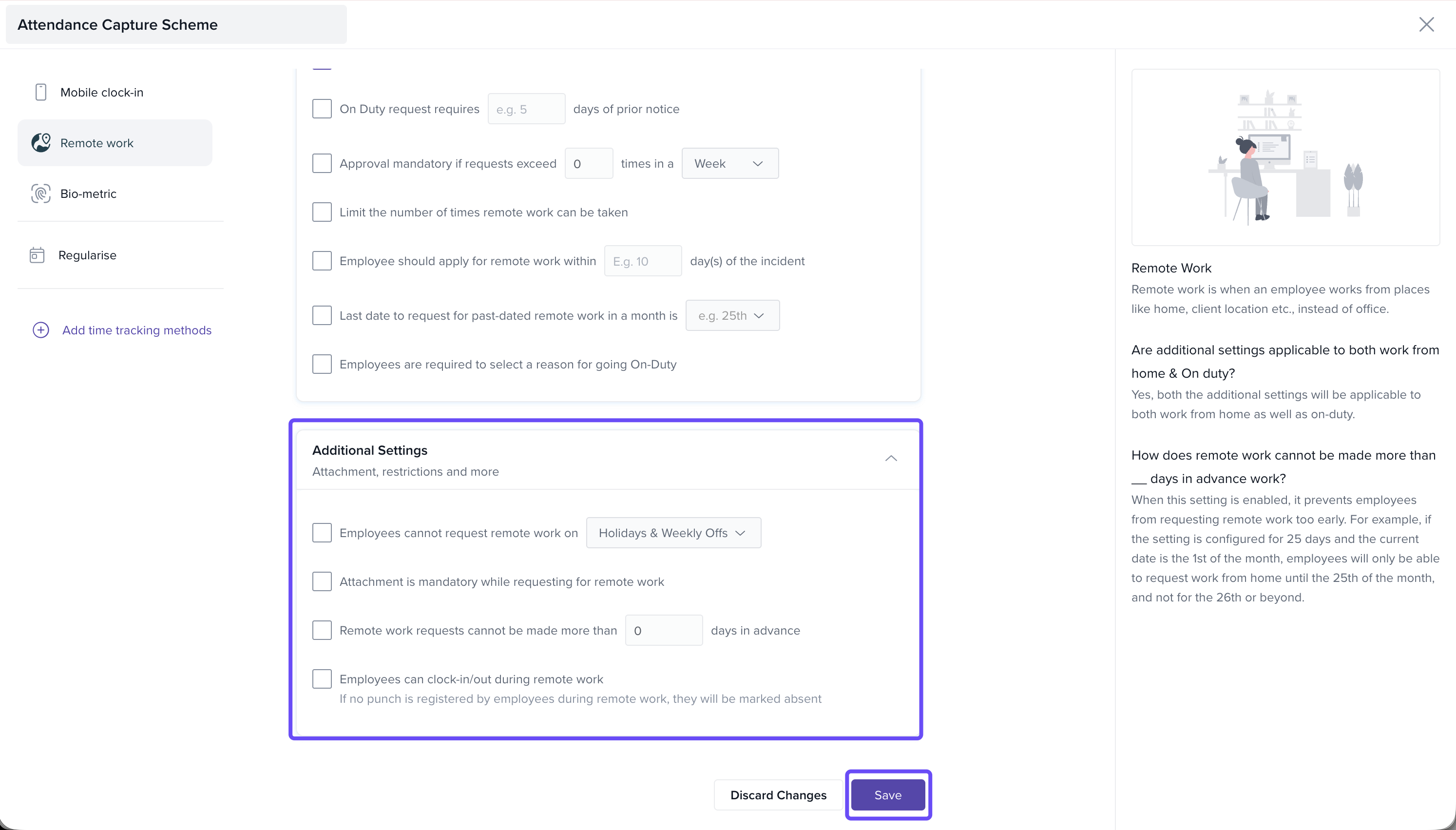Click the Remote work globe icon
This screenshot has width=1456, height=830.
pos(40,142)
